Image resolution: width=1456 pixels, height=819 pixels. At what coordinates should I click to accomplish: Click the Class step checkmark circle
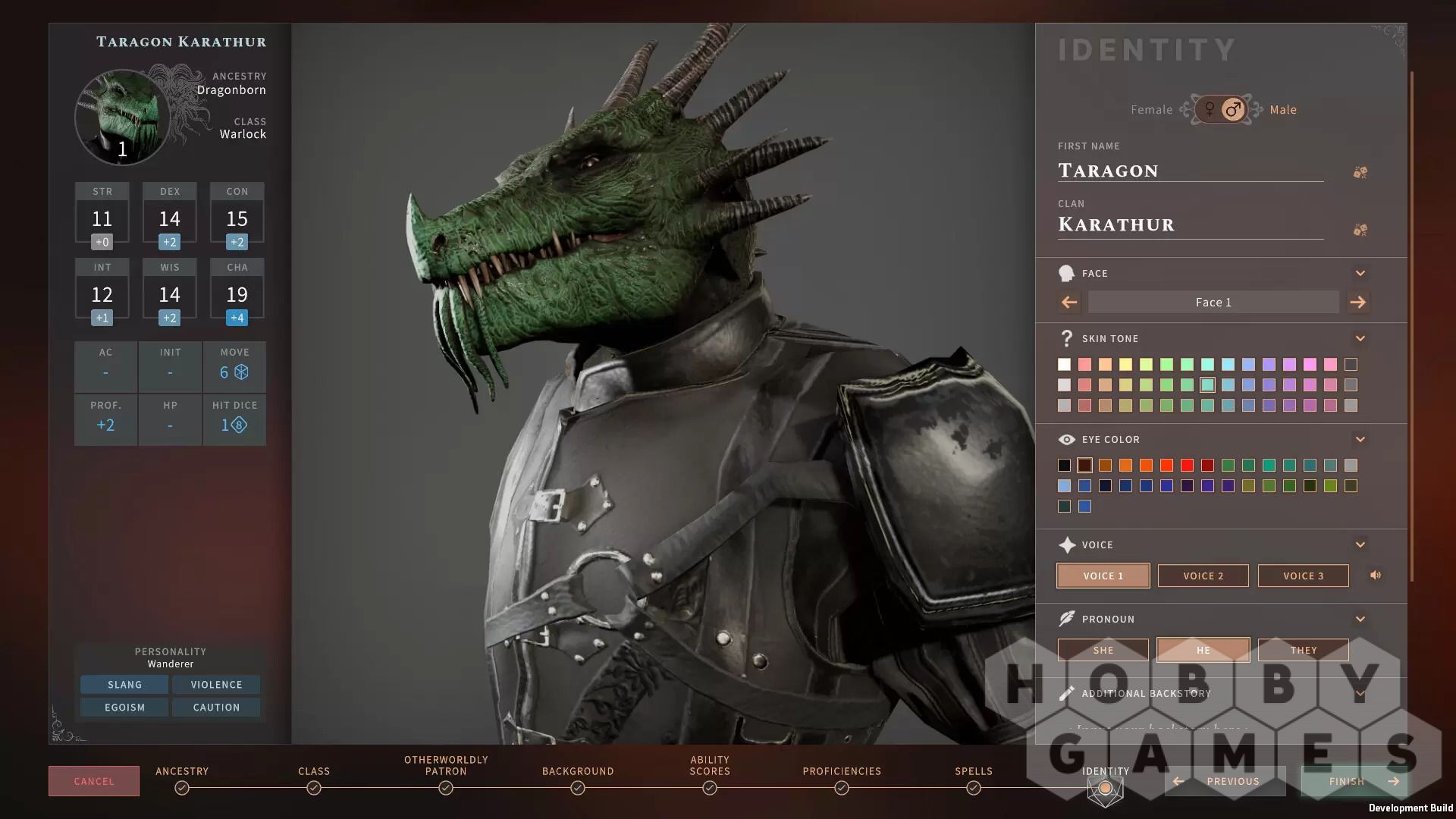click(314, 788)
